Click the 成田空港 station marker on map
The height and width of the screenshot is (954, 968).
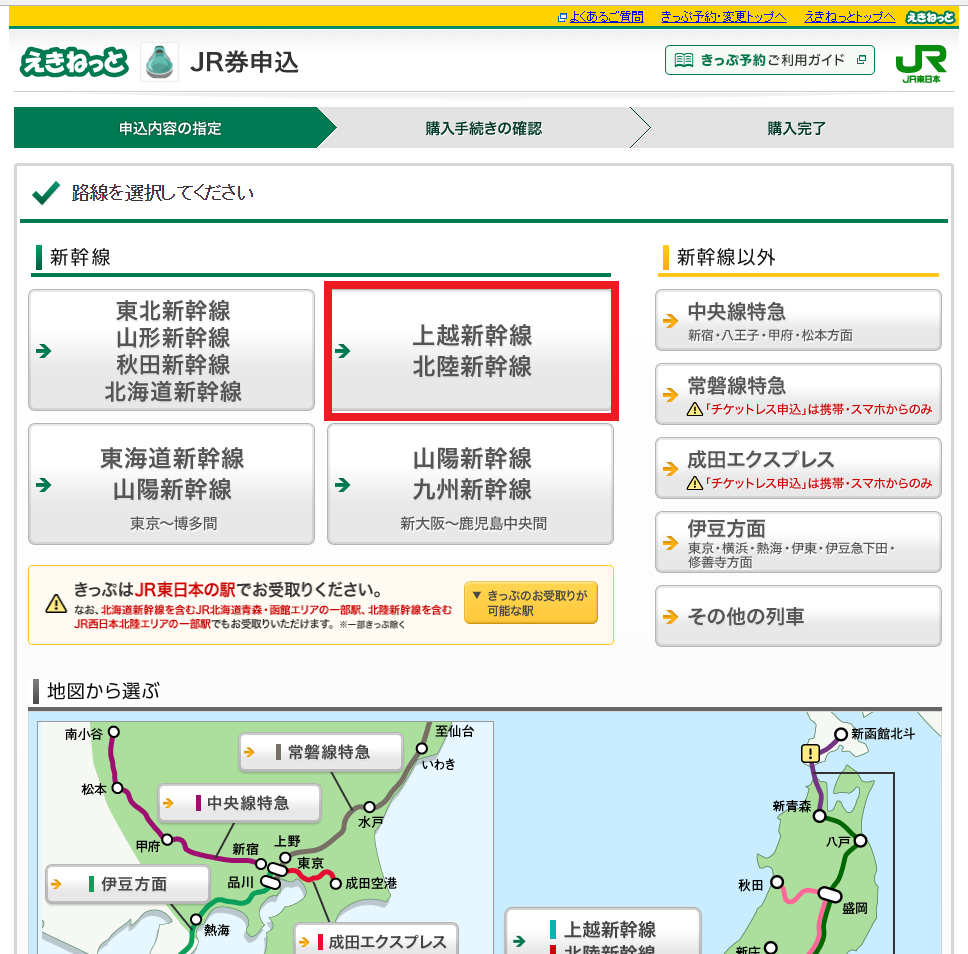click(x=335, y=884)
